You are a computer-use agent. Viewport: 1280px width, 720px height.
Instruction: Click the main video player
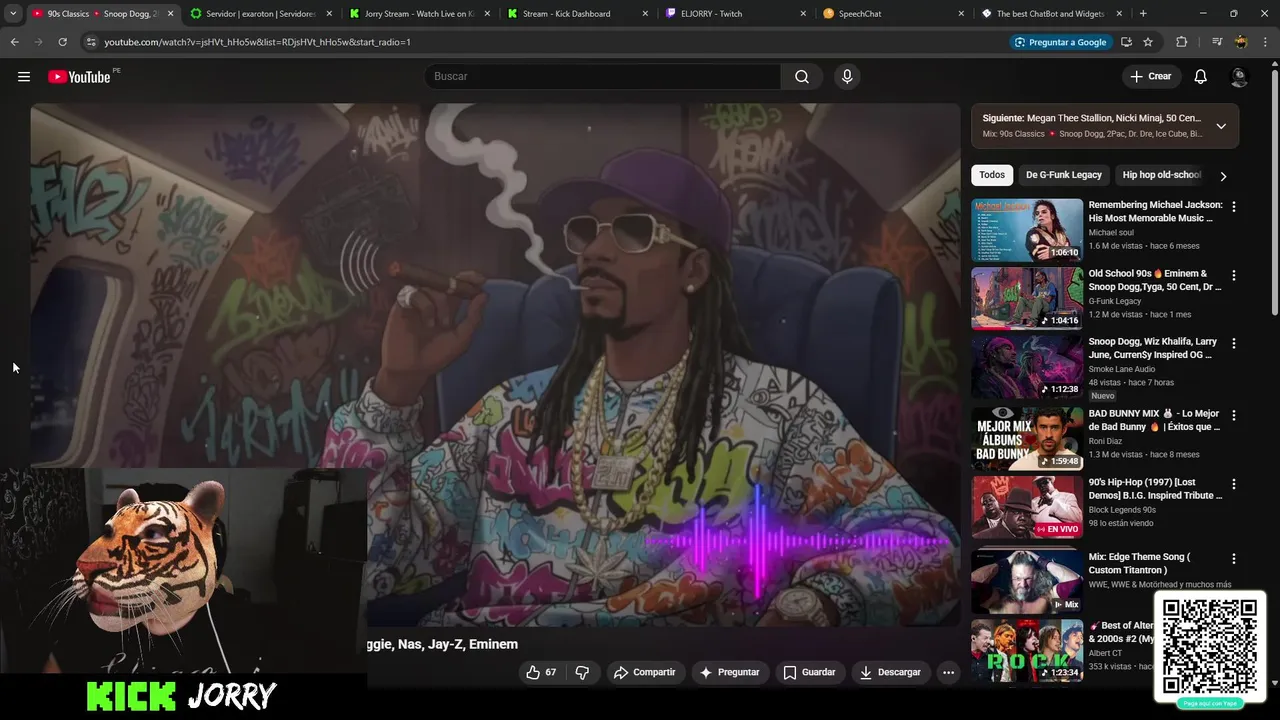tap(495, 364)
